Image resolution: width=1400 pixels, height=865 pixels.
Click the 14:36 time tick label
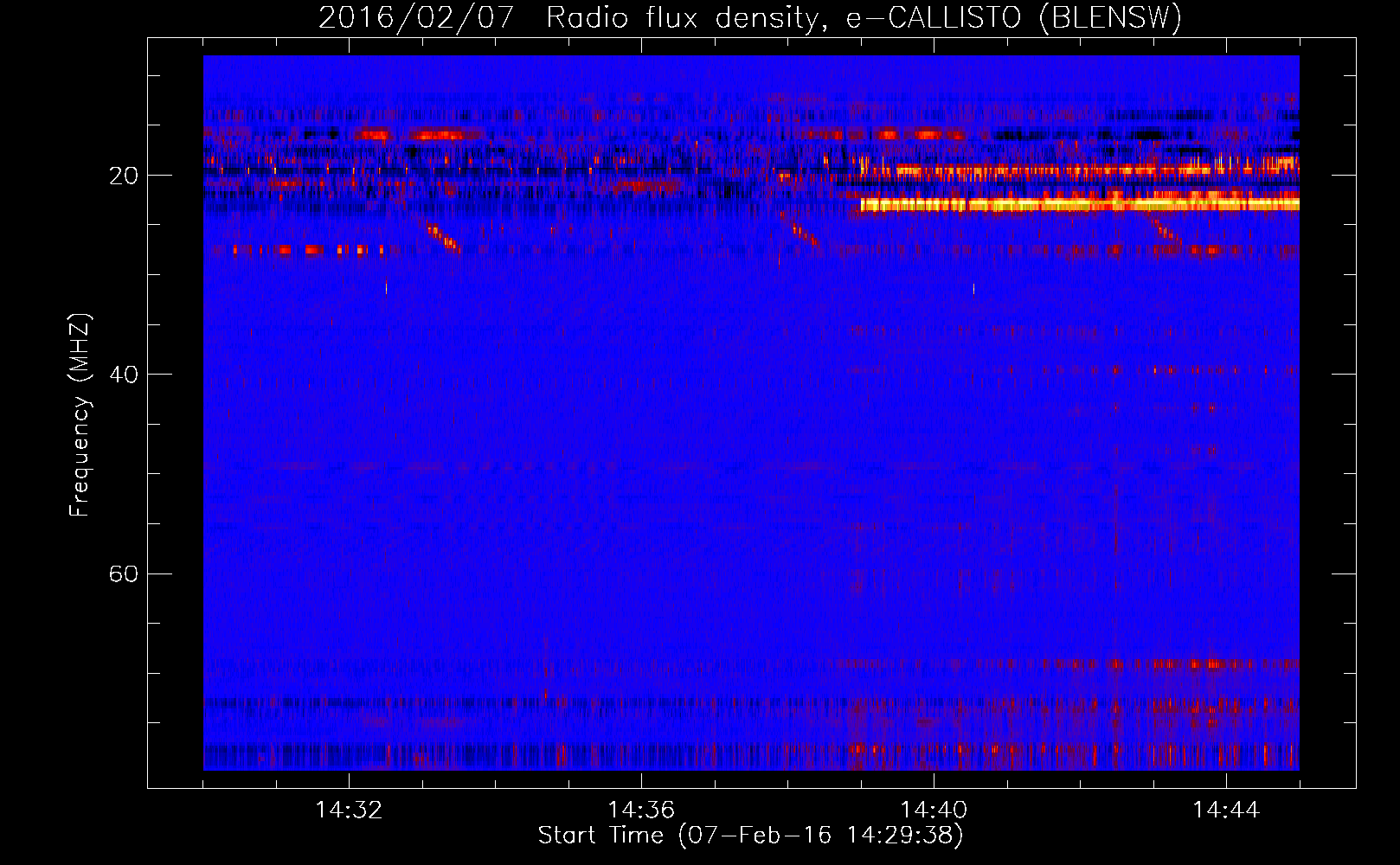coord(641,811)
